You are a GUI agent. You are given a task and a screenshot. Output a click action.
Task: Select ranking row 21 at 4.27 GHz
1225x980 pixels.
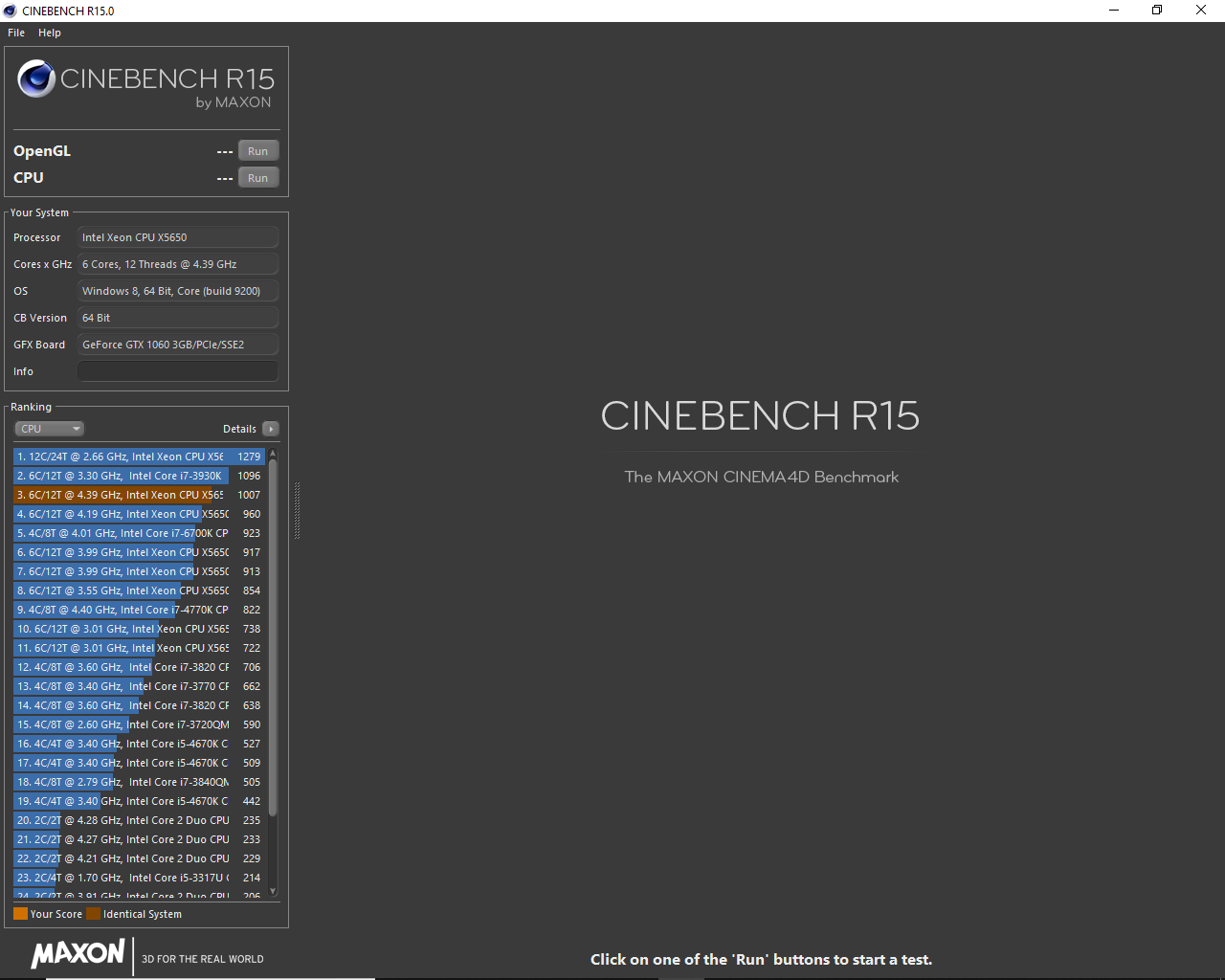[x=140, y=839]
